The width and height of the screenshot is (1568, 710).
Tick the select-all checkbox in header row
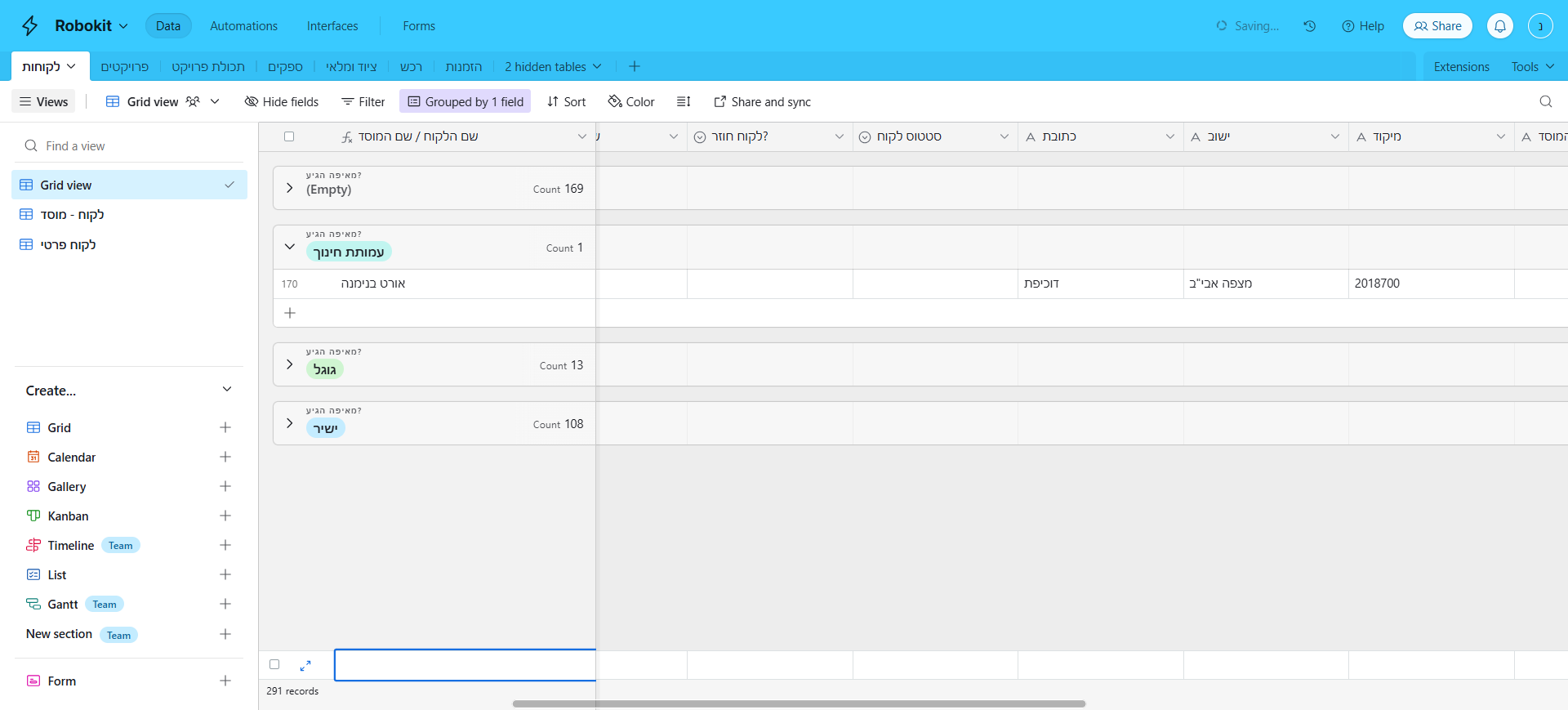(289, 136)
